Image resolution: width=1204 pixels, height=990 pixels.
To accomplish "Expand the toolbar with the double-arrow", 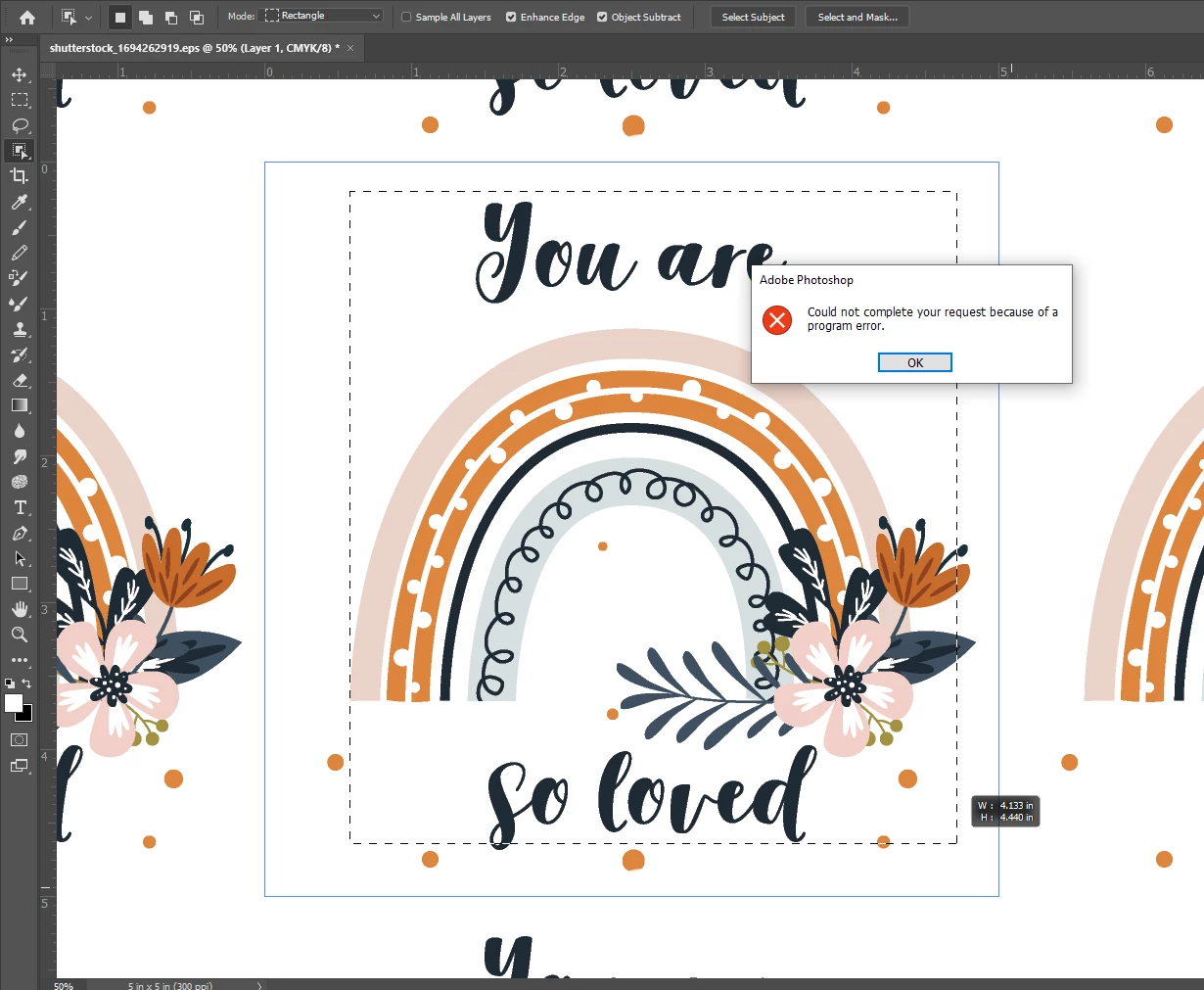I will (9, 40).
